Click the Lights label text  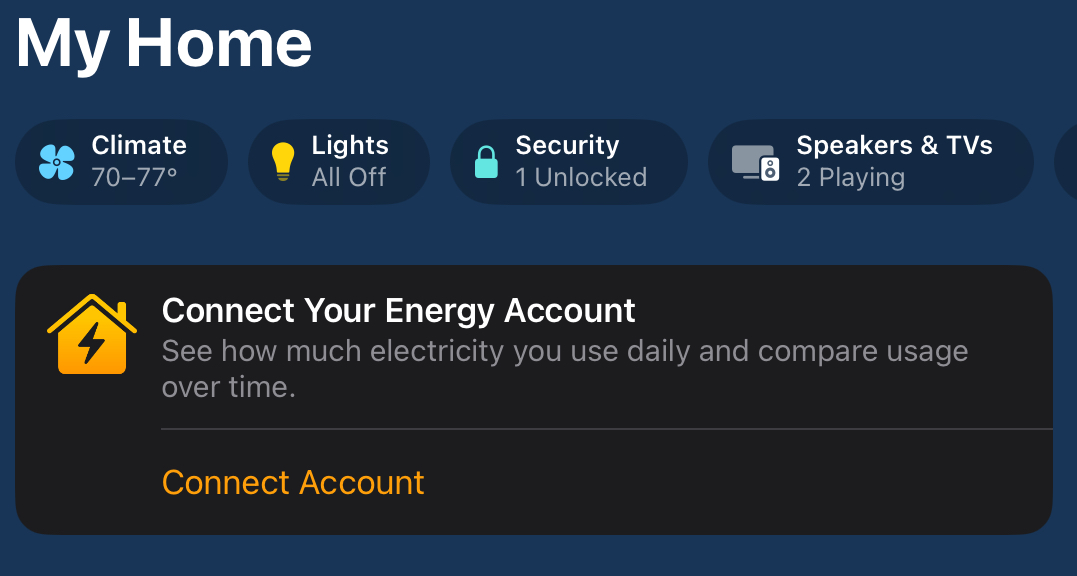(350, 146)
